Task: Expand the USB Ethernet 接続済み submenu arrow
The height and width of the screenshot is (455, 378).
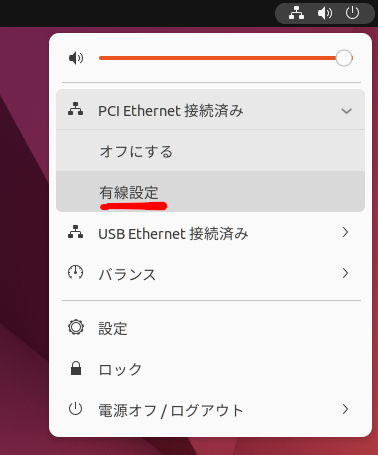Action: [x=345, y=232]
